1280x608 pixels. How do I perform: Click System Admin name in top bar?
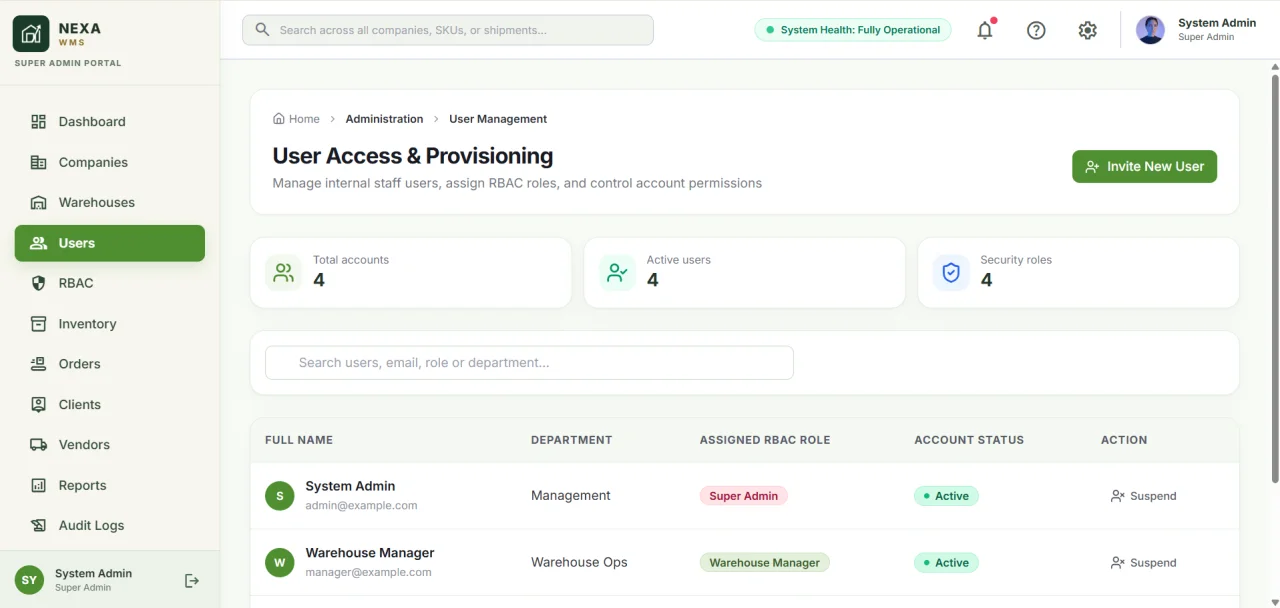(1217, 23)
